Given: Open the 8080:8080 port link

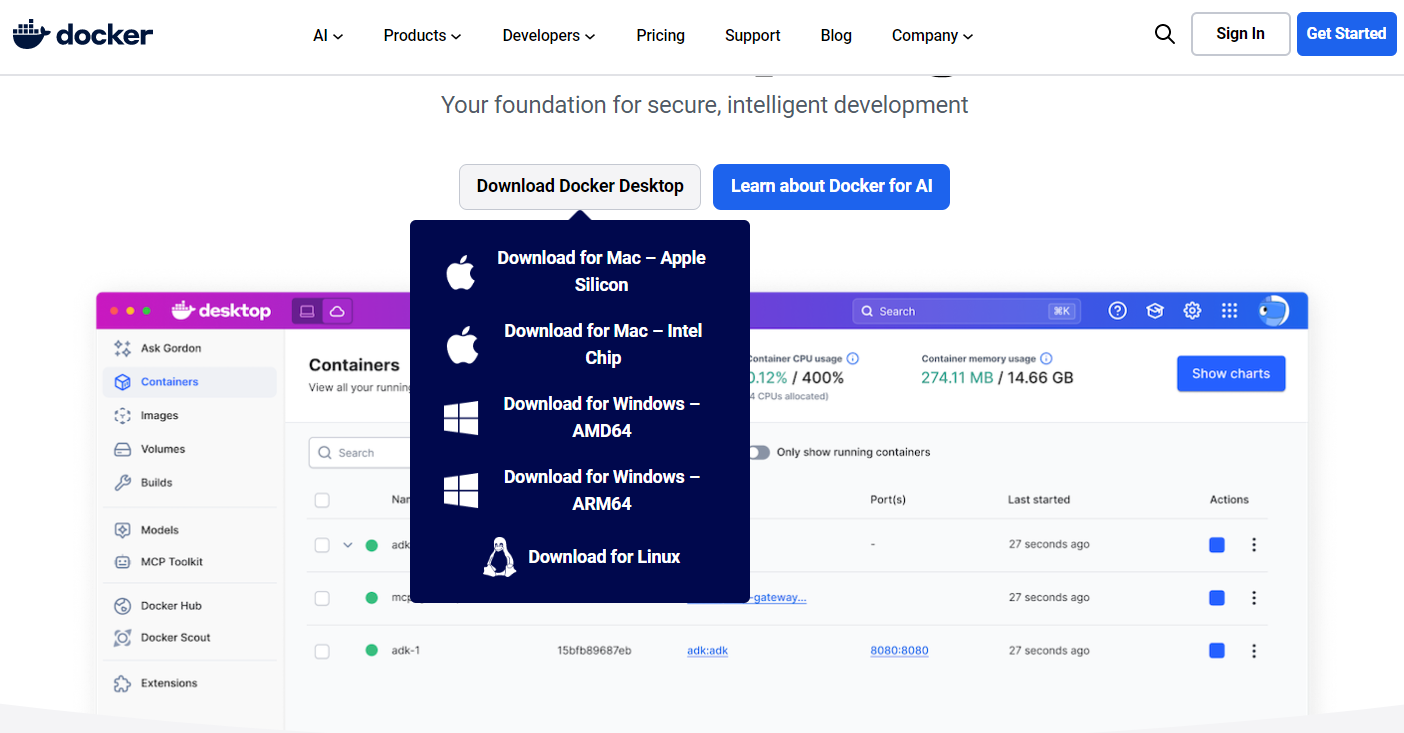Looking at the screenshot, I should coord(899,651).
